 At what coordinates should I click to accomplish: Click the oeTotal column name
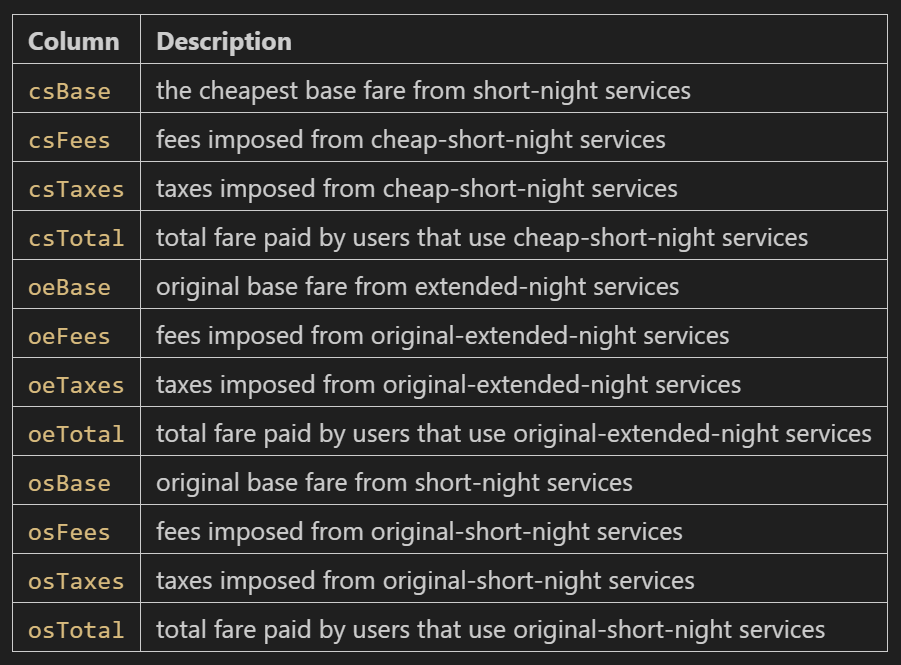click(x=76, y=434)
